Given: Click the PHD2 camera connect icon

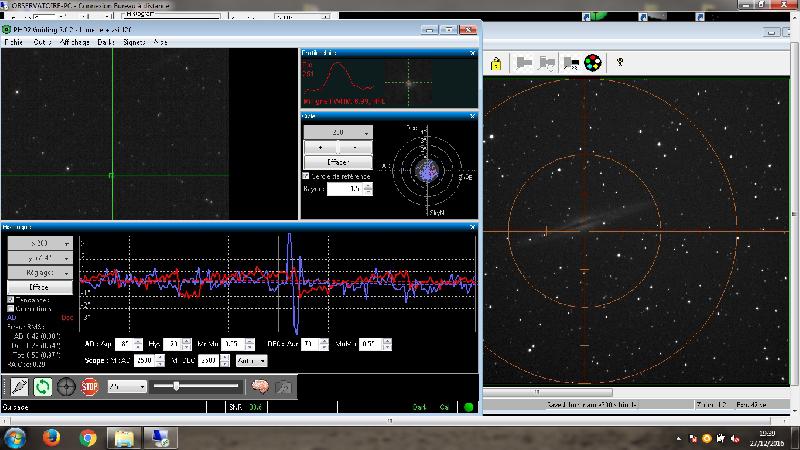Looking at the screenshot, I should click(x=18, y=386).
